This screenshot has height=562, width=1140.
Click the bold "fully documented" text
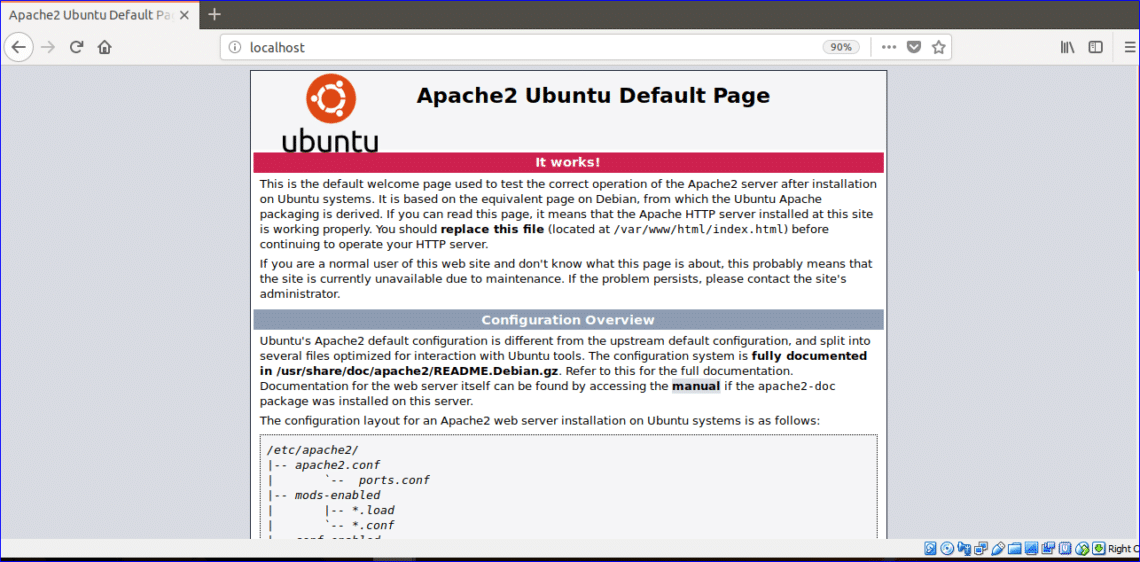809,356
